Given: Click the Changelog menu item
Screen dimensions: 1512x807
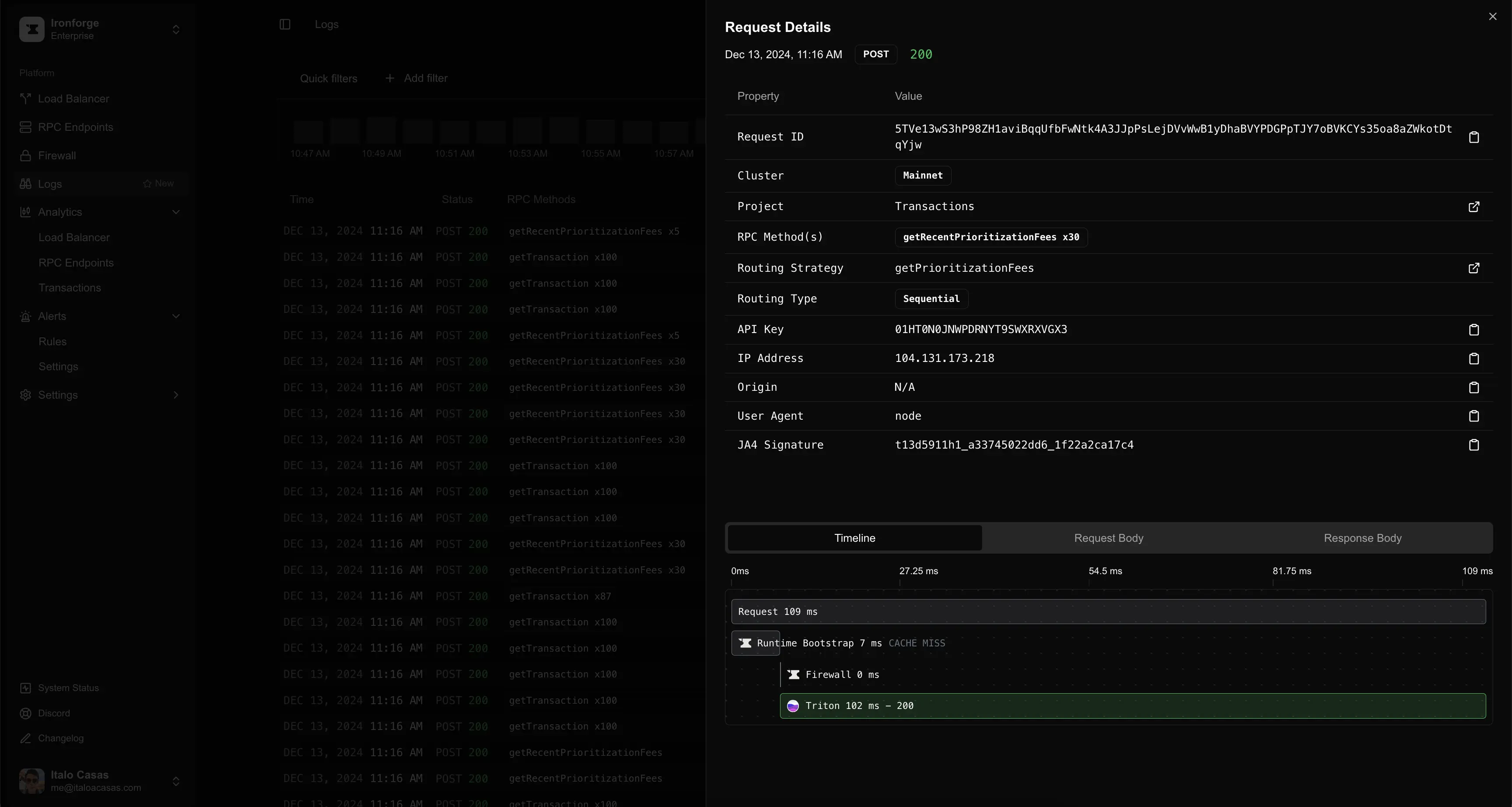Looking at the screenshot, I should pos(60,738).
